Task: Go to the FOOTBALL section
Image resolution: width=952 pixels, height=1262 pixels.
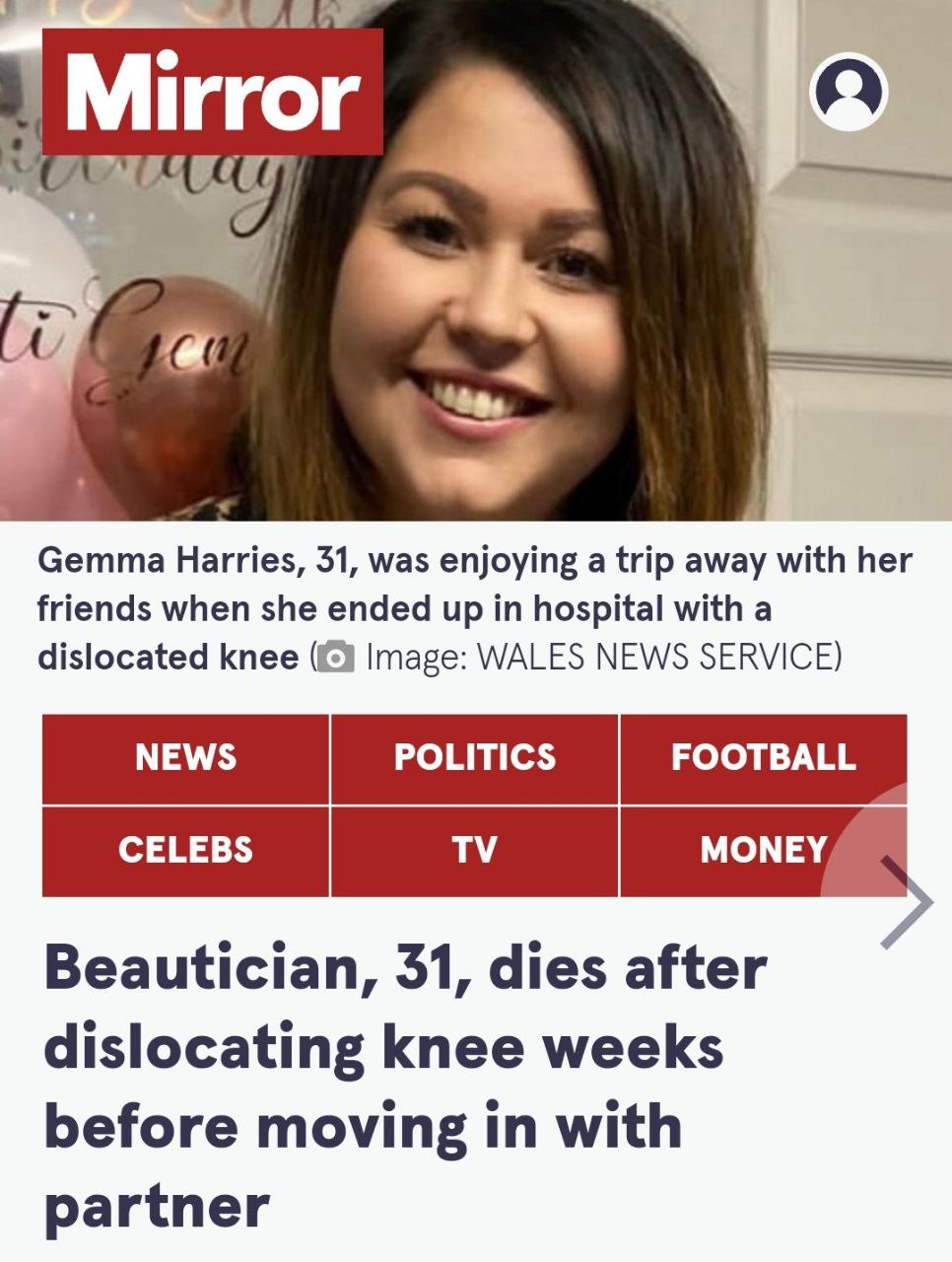Action: 763,758
